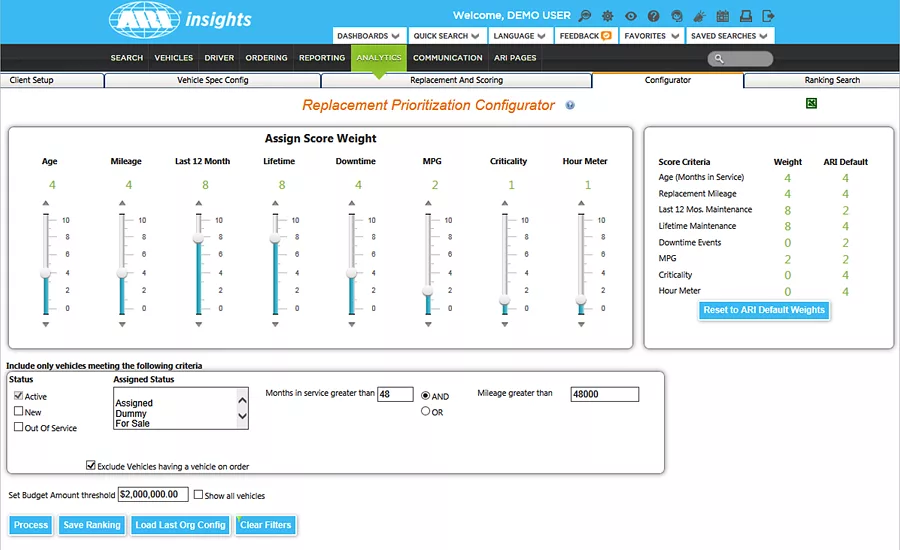Viewport: 900px width, 550px height.
Task: Open the SEARCH menu item
Action: click(x=127, y=58)
